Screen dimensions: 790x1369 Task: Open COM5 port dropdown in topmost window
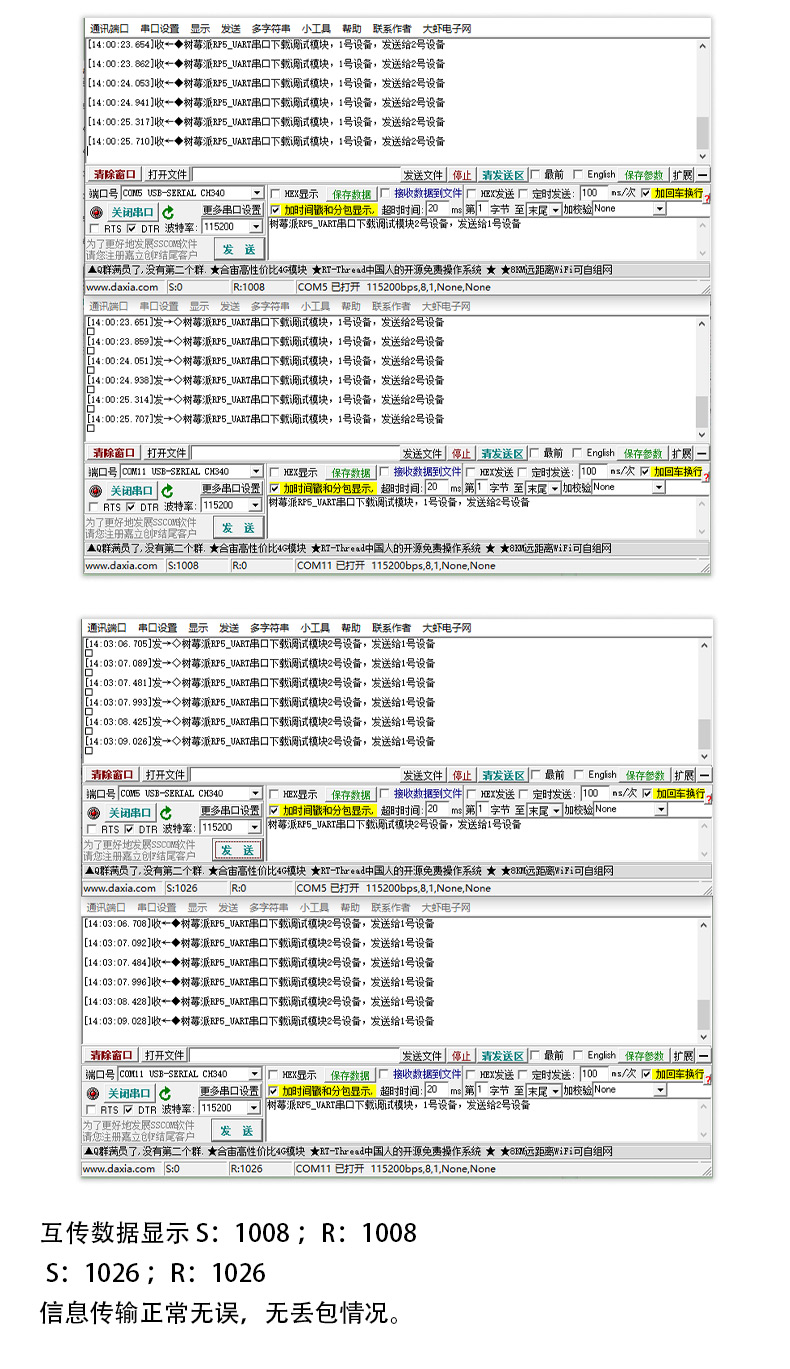coord(256,193)
